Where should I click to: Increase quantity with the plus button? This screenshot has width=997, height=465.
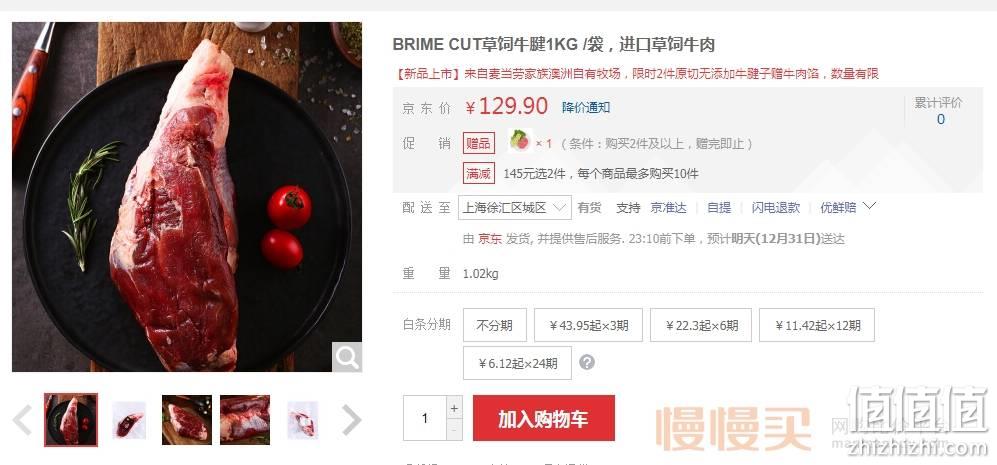coord(454,408)
